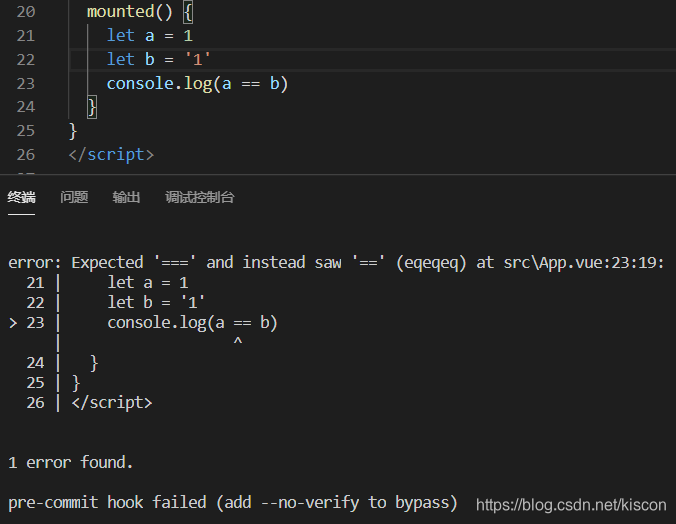
Task: Open src\App.vue:23:19 link in terminal
Action: click(x=583, y=262)
